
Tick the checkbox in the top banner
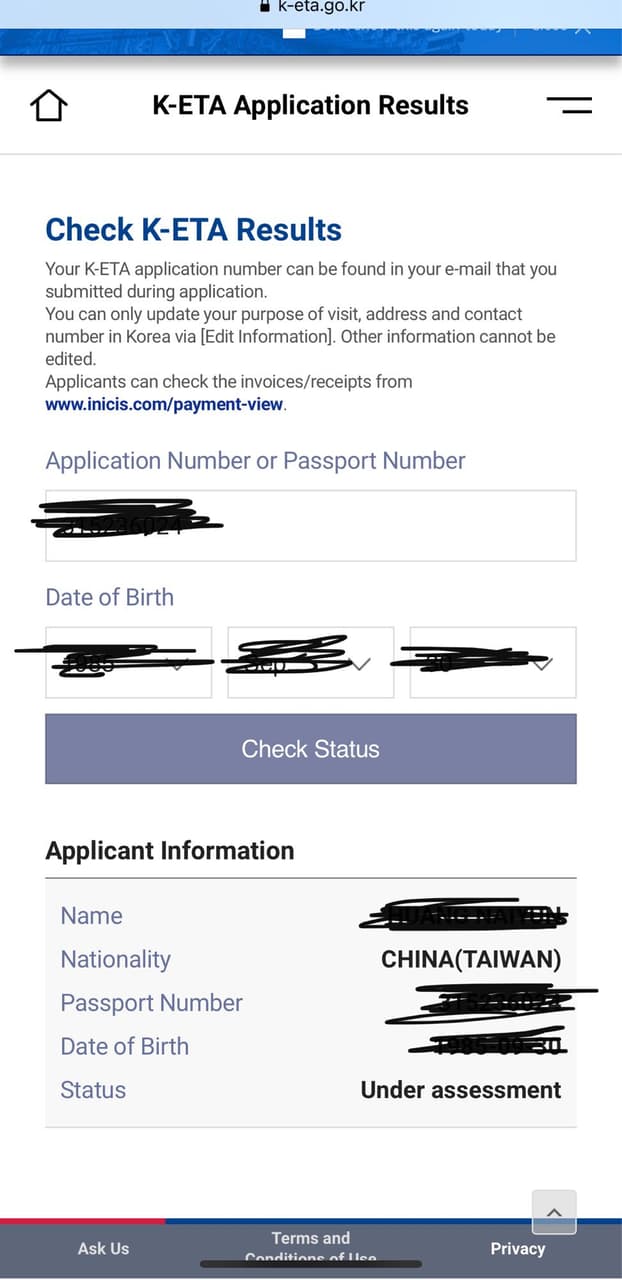(293, 29)
